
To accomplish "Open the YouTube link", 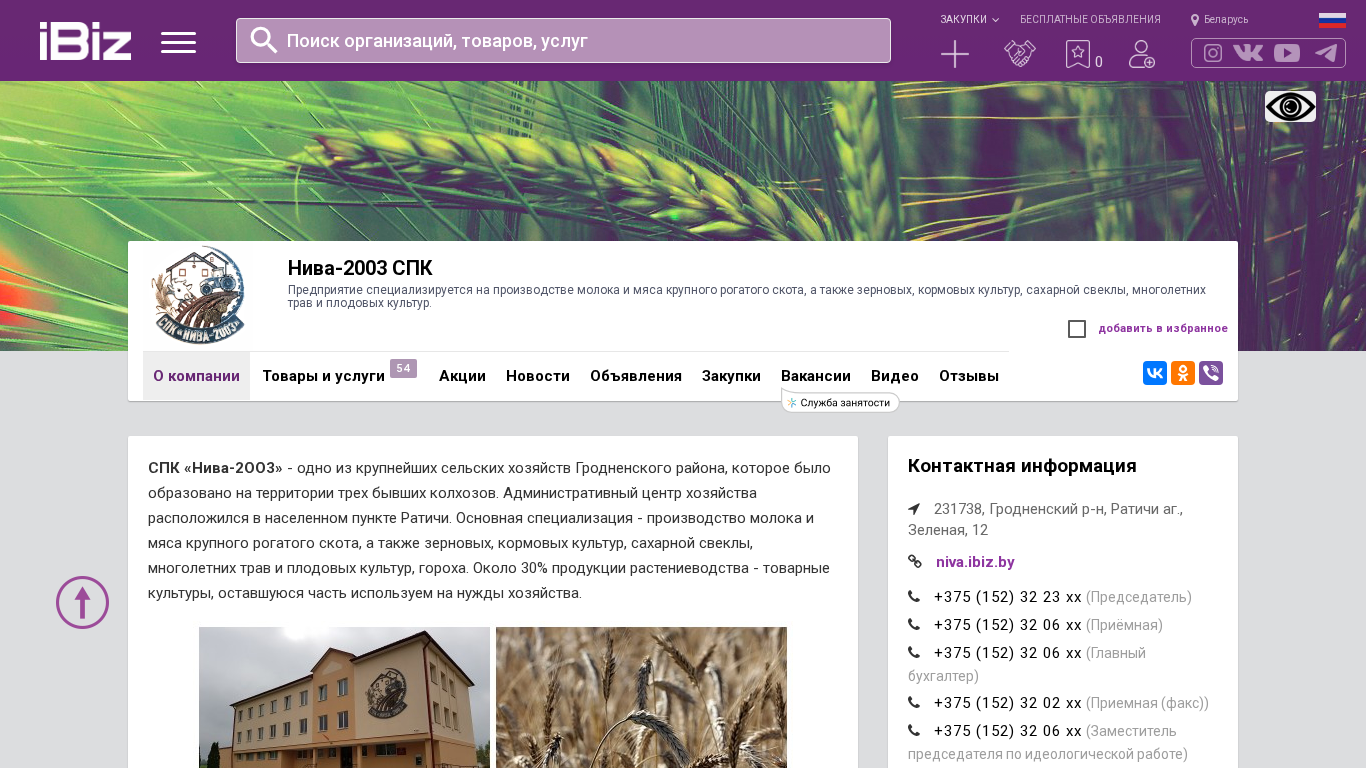I will (1287, 53).
